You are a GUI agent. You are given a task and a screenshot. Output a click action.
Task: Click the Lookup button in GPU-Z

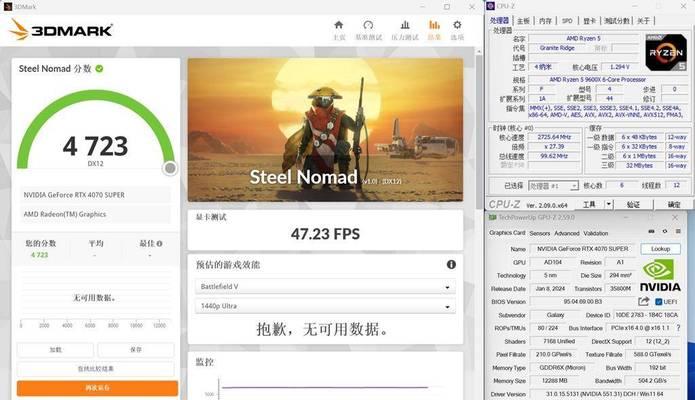[660, 249]
